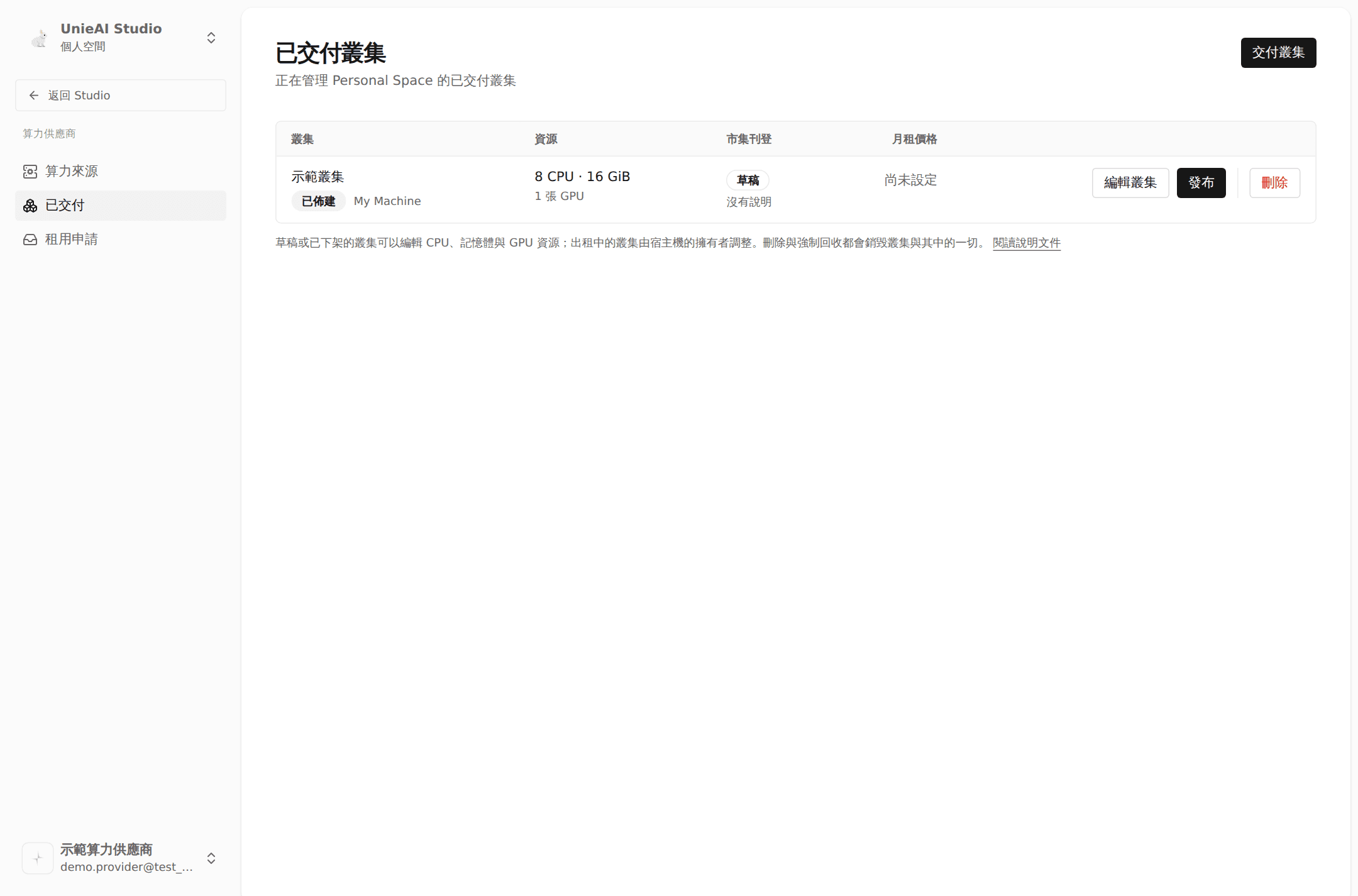
Task: Click the back arrow icon beside 返回 Studio
Action: click(x=34, y=96)
